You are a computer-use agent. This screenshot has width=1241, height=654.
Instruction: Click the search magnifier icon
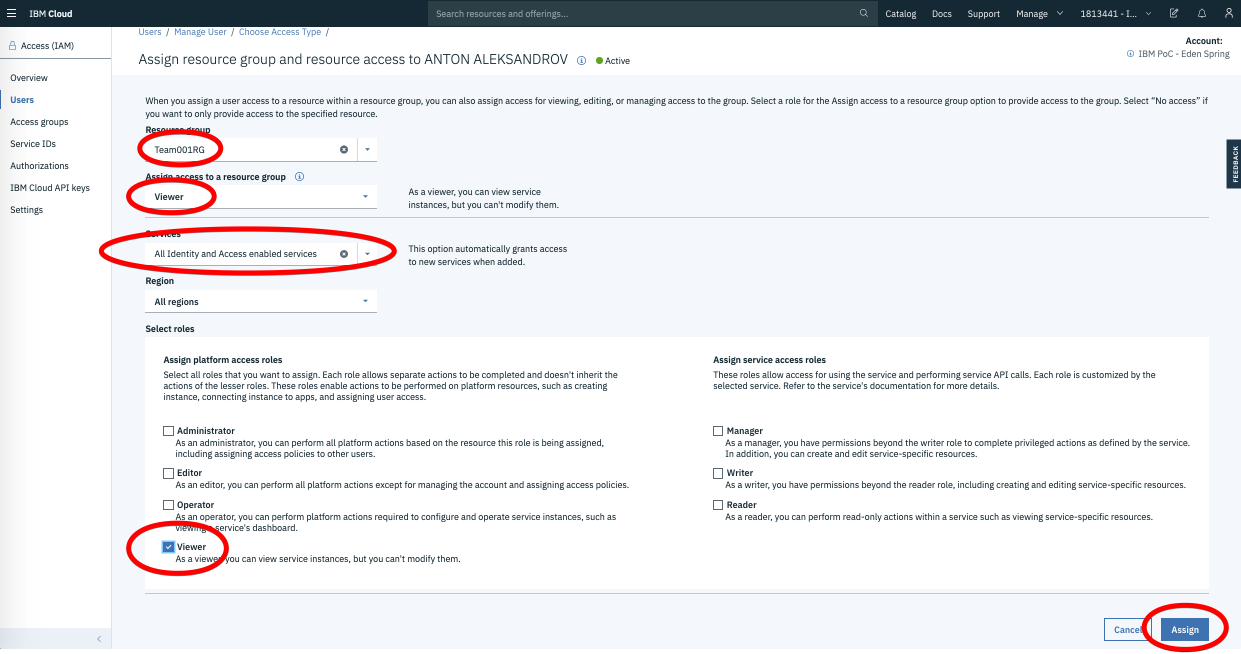click(864, 14)
